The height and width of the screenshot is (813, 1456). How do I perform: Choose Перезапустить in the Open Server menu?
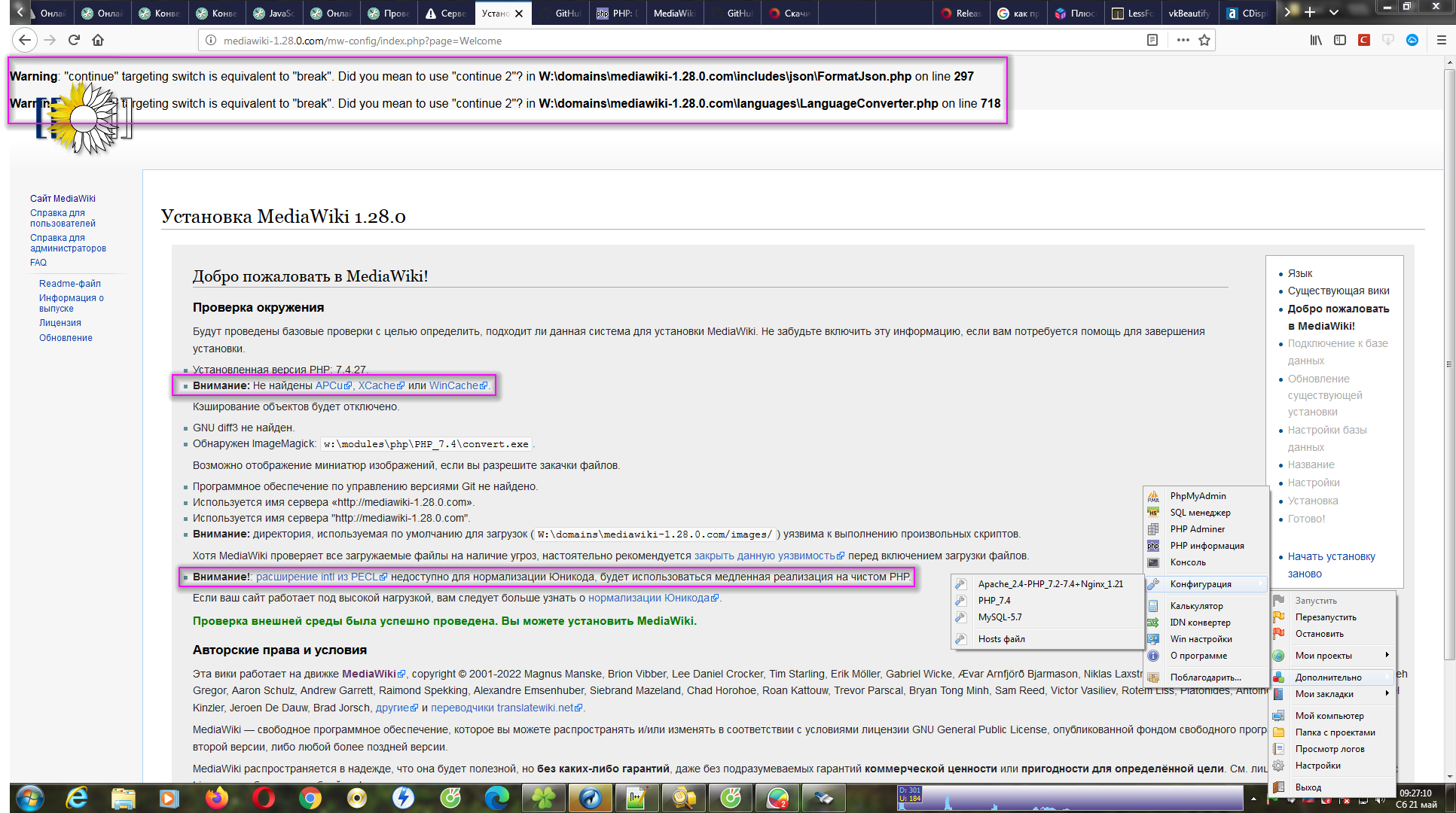[1326, 617]
